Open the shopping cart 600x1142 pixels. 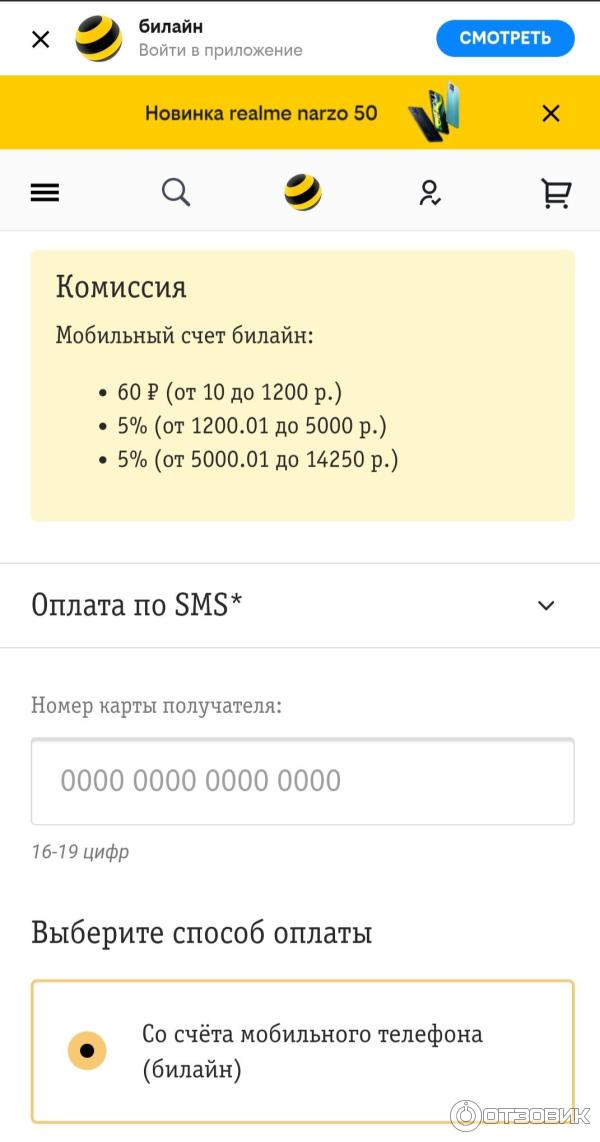click(x=556, y=193)
